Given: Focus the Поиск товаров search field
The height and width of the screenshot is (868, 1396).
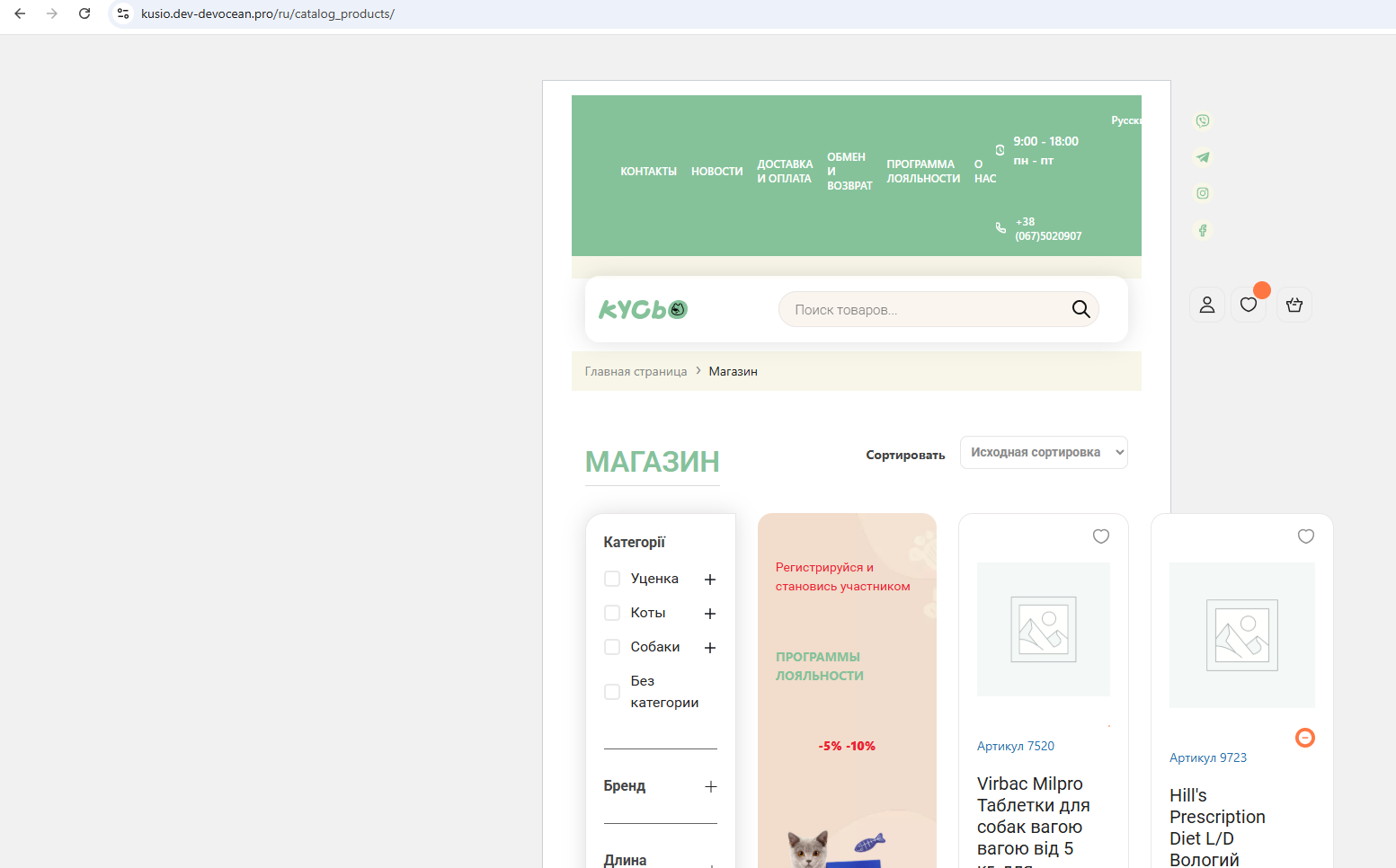Looking at the screenshot, I should [x=938, y=309].
